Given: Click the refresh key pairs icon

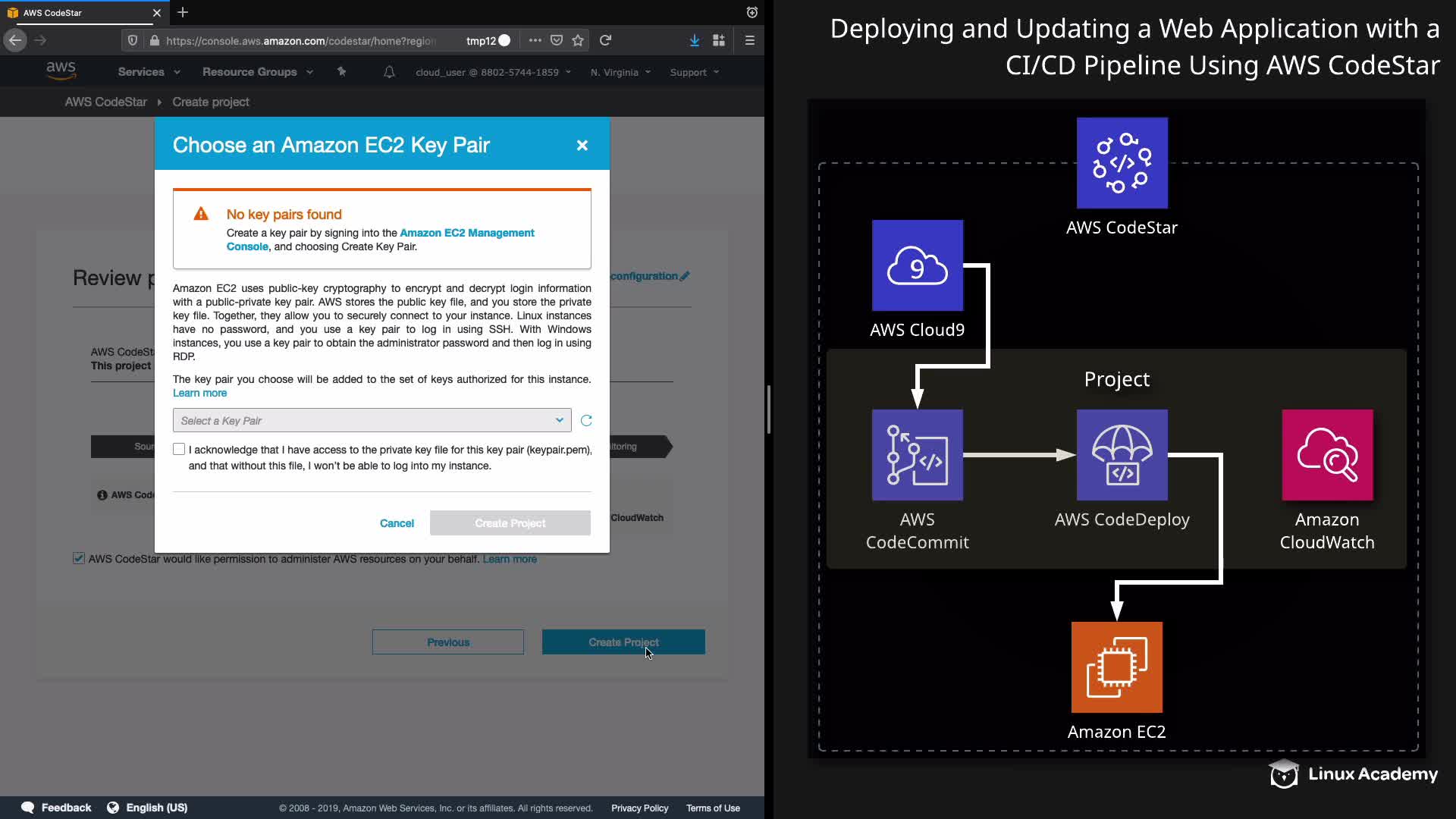Looking at the screenshot, I should pyautogui.click(x=586, y=421).
